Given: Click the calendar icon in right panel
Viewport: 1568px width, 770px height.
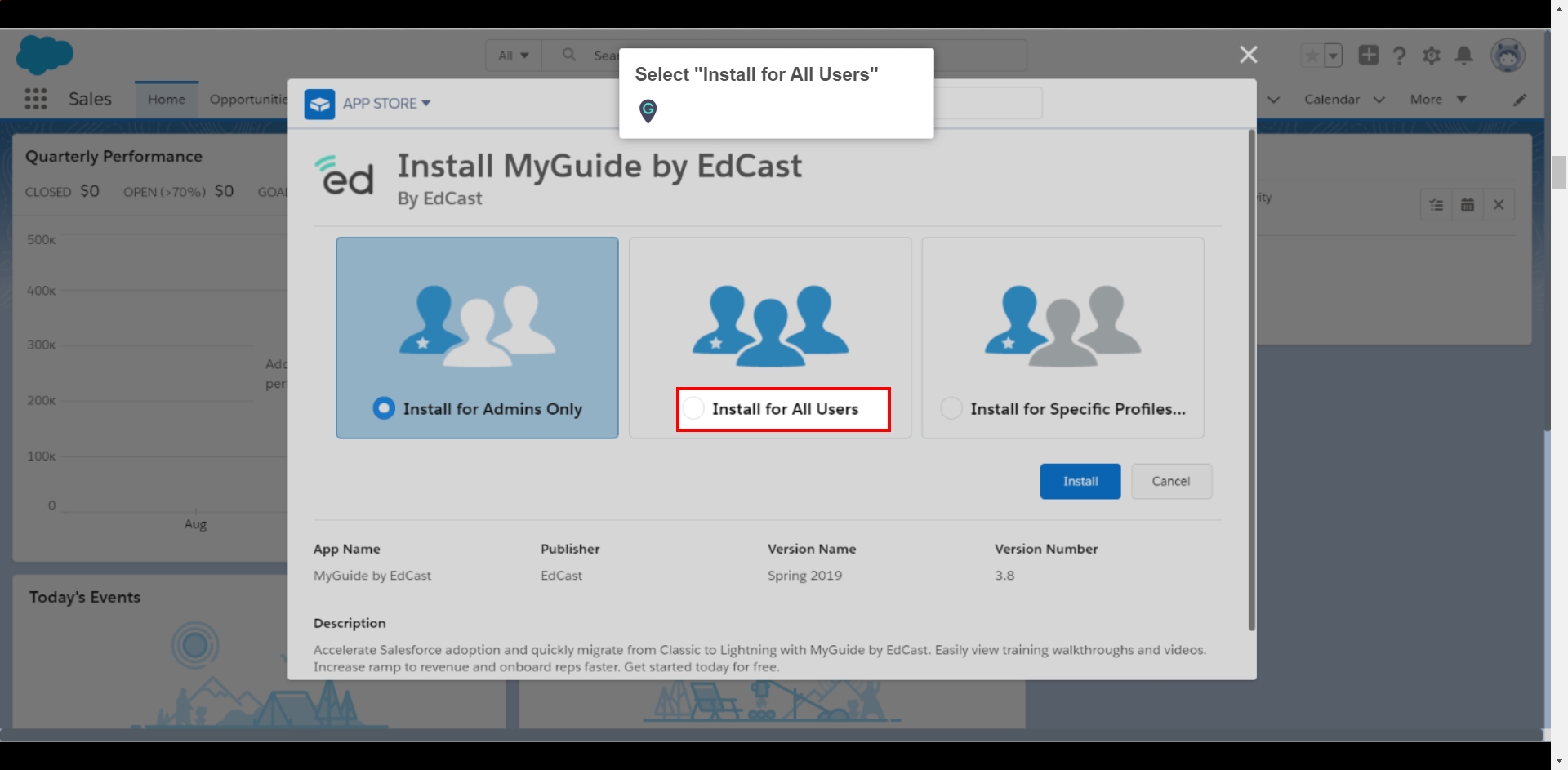Looking at the screenshot, I should pos(1467,205).
